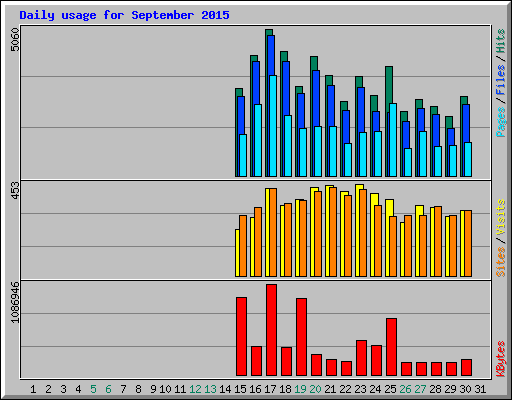Click the orange Sites bar for day 15
Screen dimensions: 512x400
point(243,246)
